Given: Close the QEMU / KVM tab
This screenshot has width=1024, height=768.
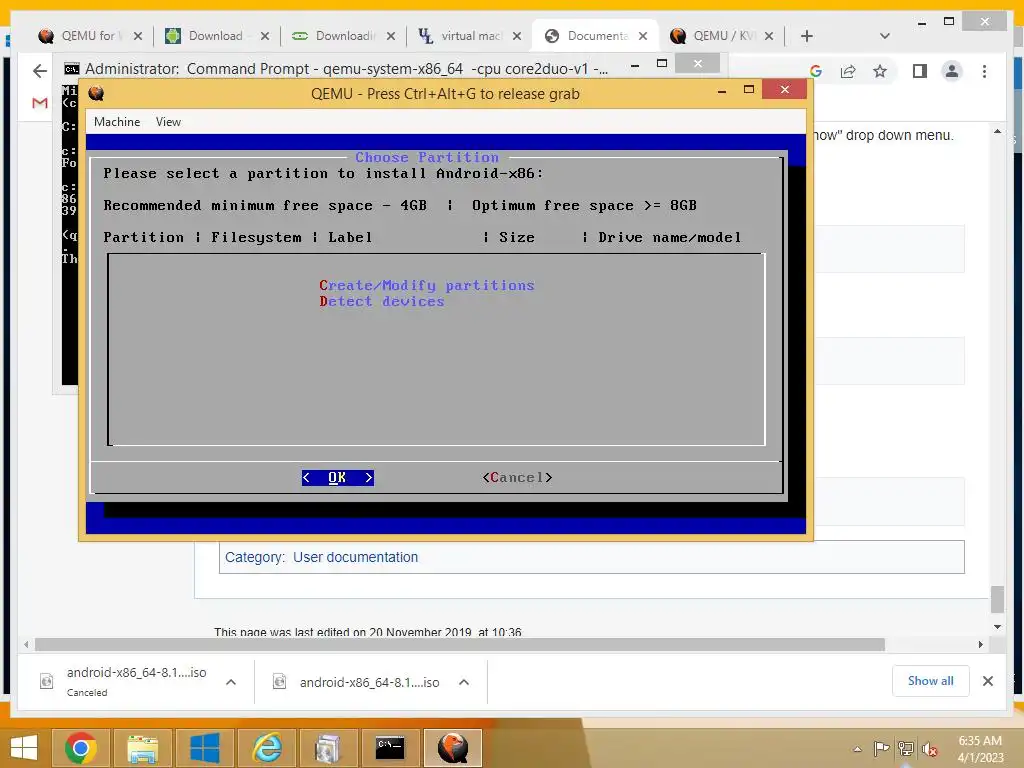Looking at the screenshot, I should pos(769,36).
